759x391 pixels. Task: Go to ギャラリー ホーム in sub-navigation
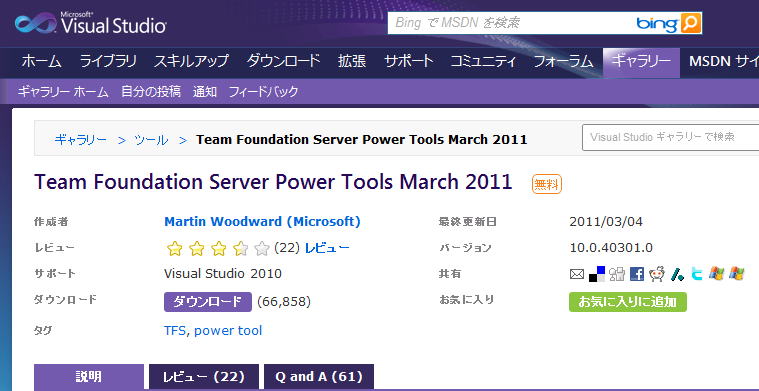(63, 91)
